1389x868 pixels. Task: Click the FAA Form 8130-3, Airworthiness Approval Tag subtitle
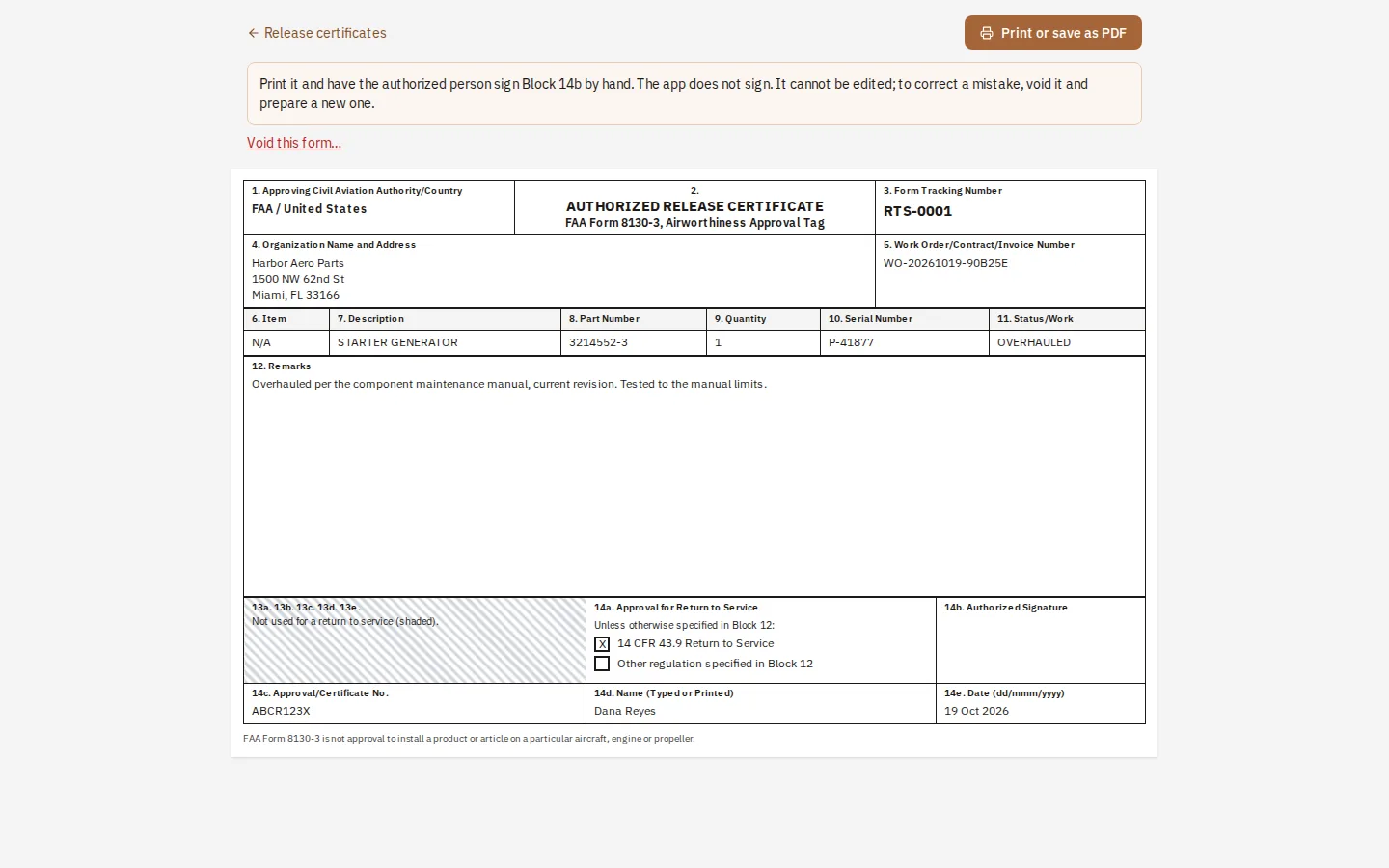[x=694, y=223]
